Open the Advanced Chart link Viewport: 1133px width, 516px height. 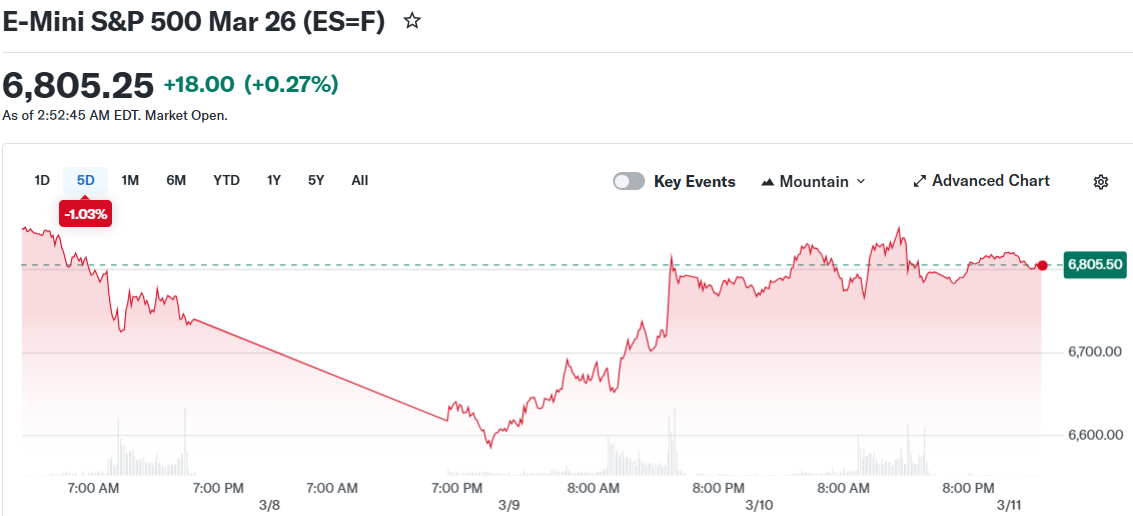[x=990, y=181]
